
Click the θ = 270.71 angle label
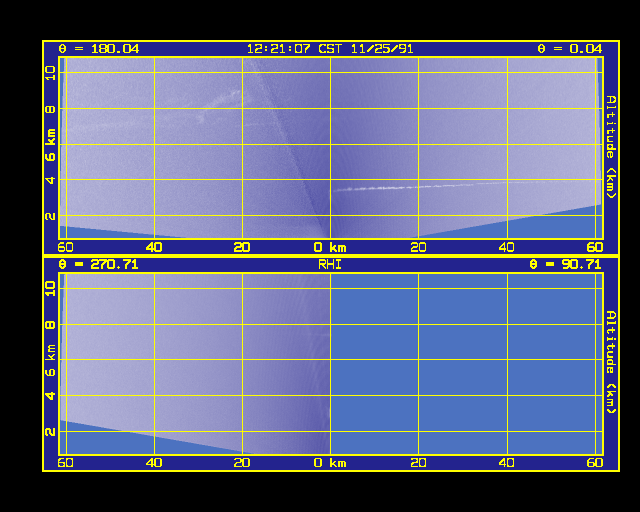click(98, 265)
